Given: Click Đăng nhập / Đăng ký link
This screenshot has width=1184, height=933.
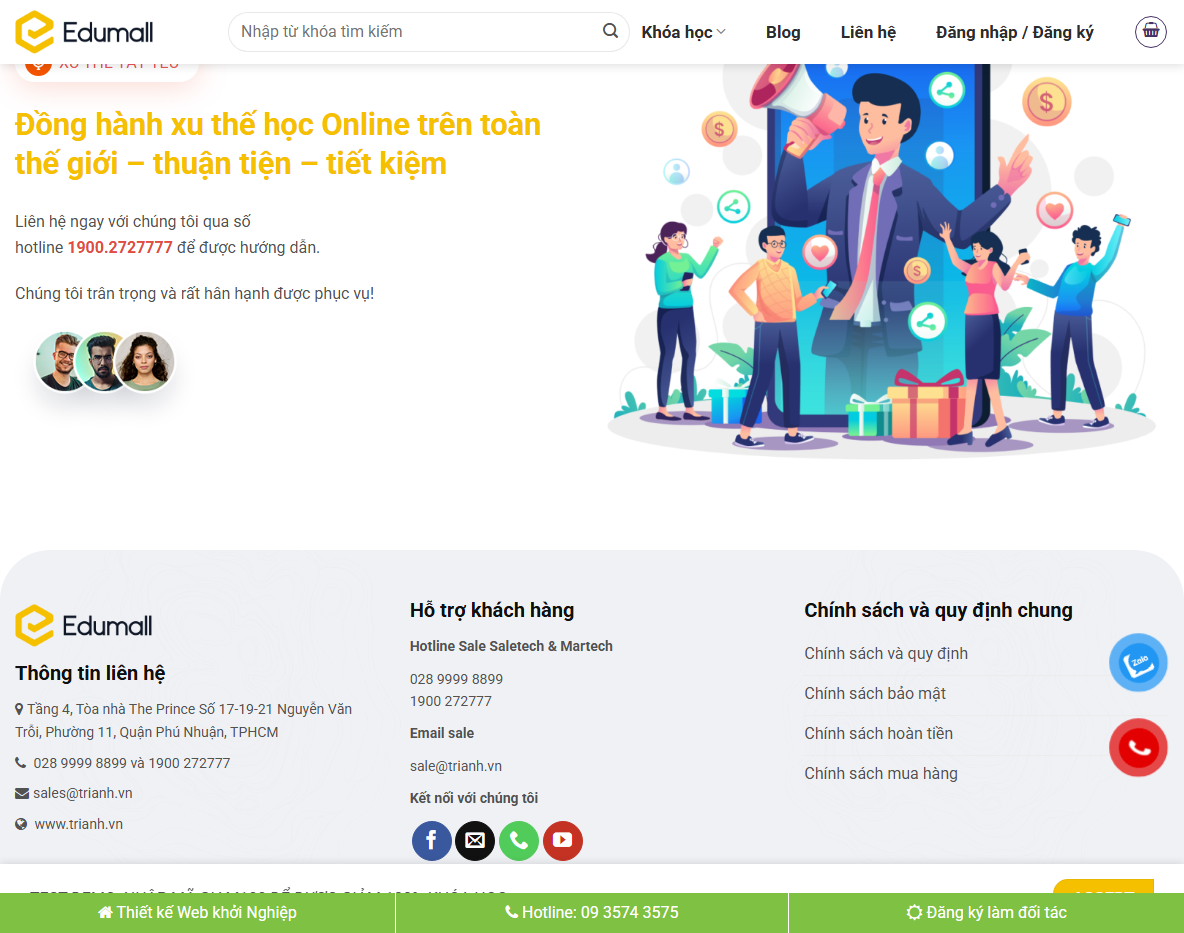Looking at the screenshot, I should pos(1015,31).
